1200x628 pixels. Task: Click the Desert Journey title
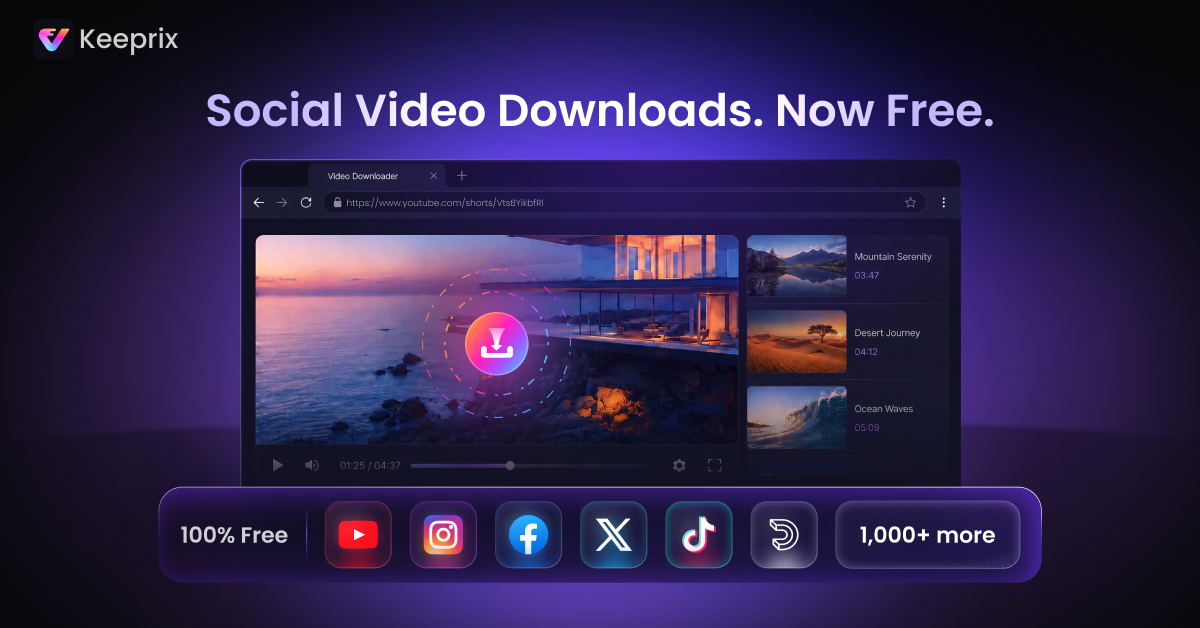pos(887,333)
